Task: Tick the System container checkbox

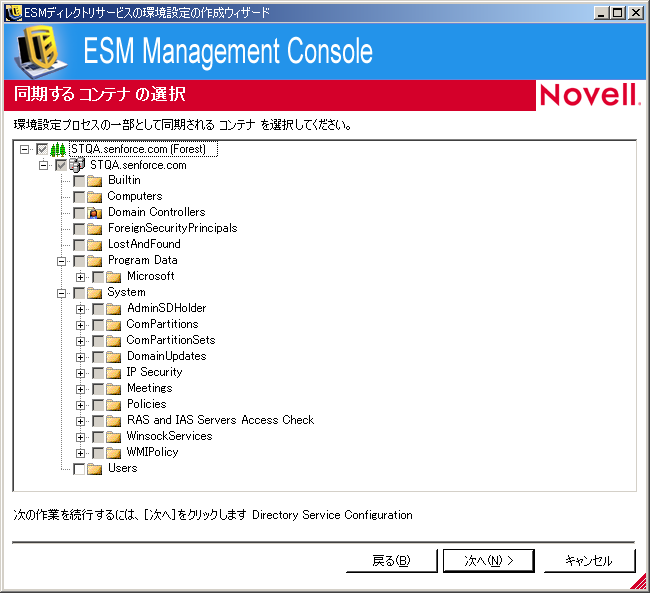Action: [79, 293]
